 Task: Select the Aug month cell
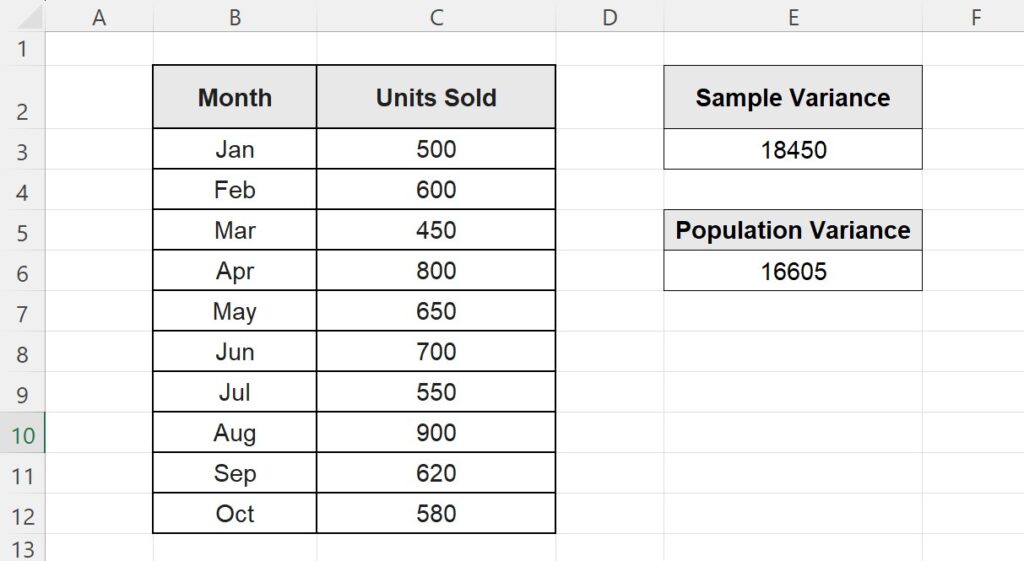pos(235,433)
